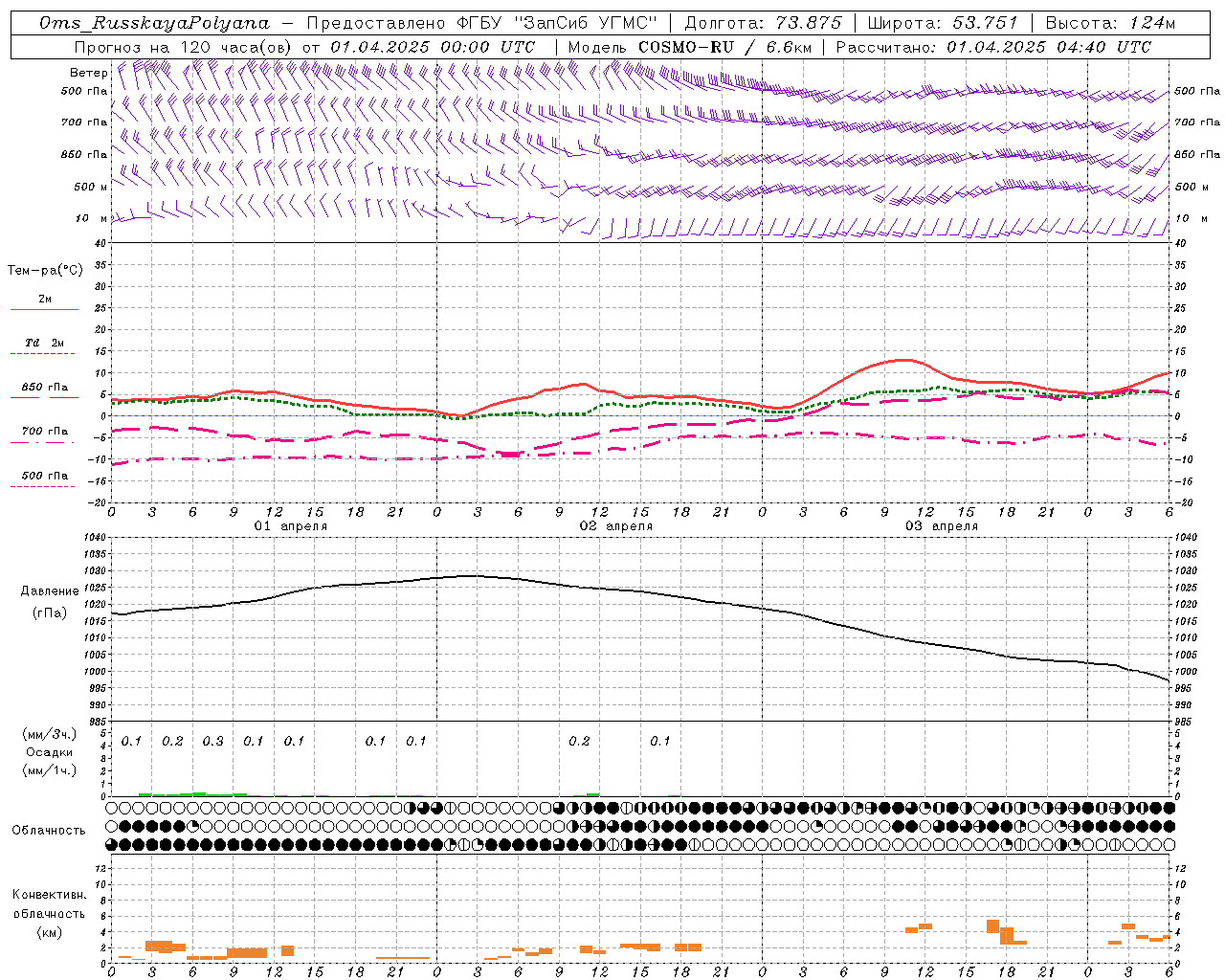The height and width of the screenshot is (980, 1225).
Task: Click the 700 гПа temperature legend entry
Action: (x=44, y=432)
